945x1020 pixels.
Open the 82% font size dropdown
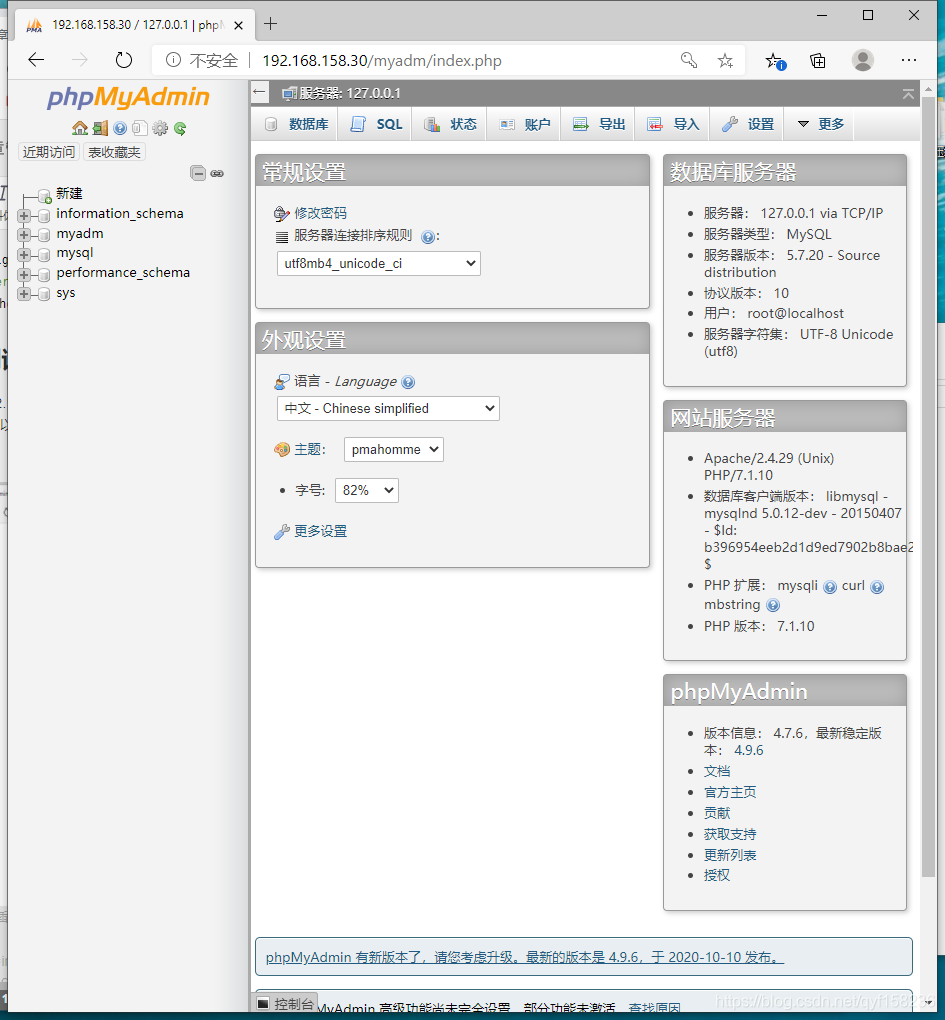click(x=367, y=490)
